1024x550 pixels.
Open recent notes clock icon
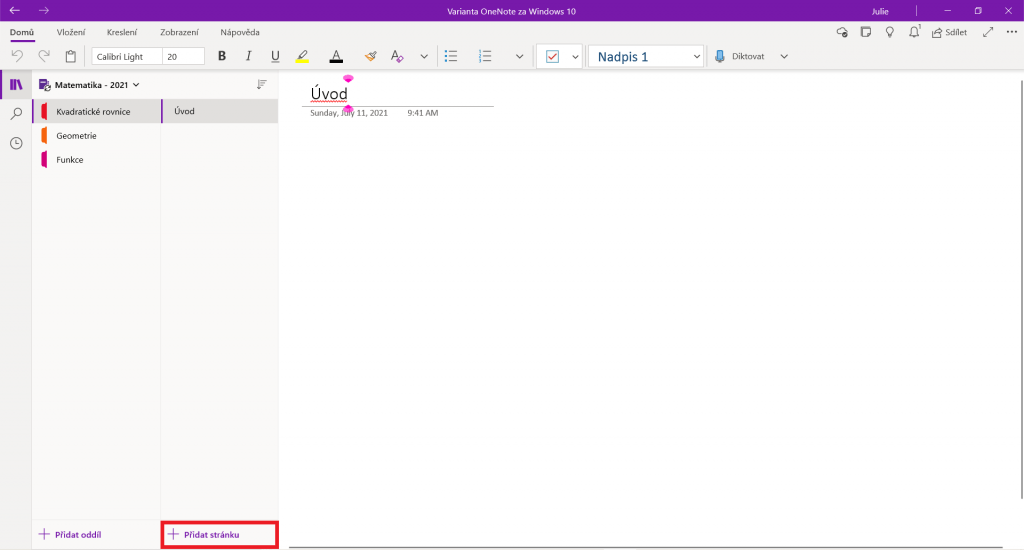click(16, 143)
